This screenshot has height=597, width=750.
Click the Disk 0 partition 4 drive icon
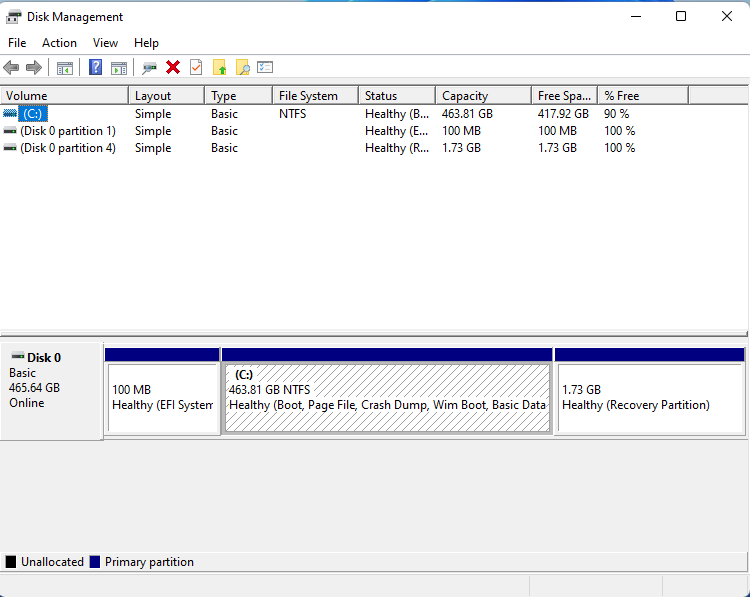click(10, 148)
